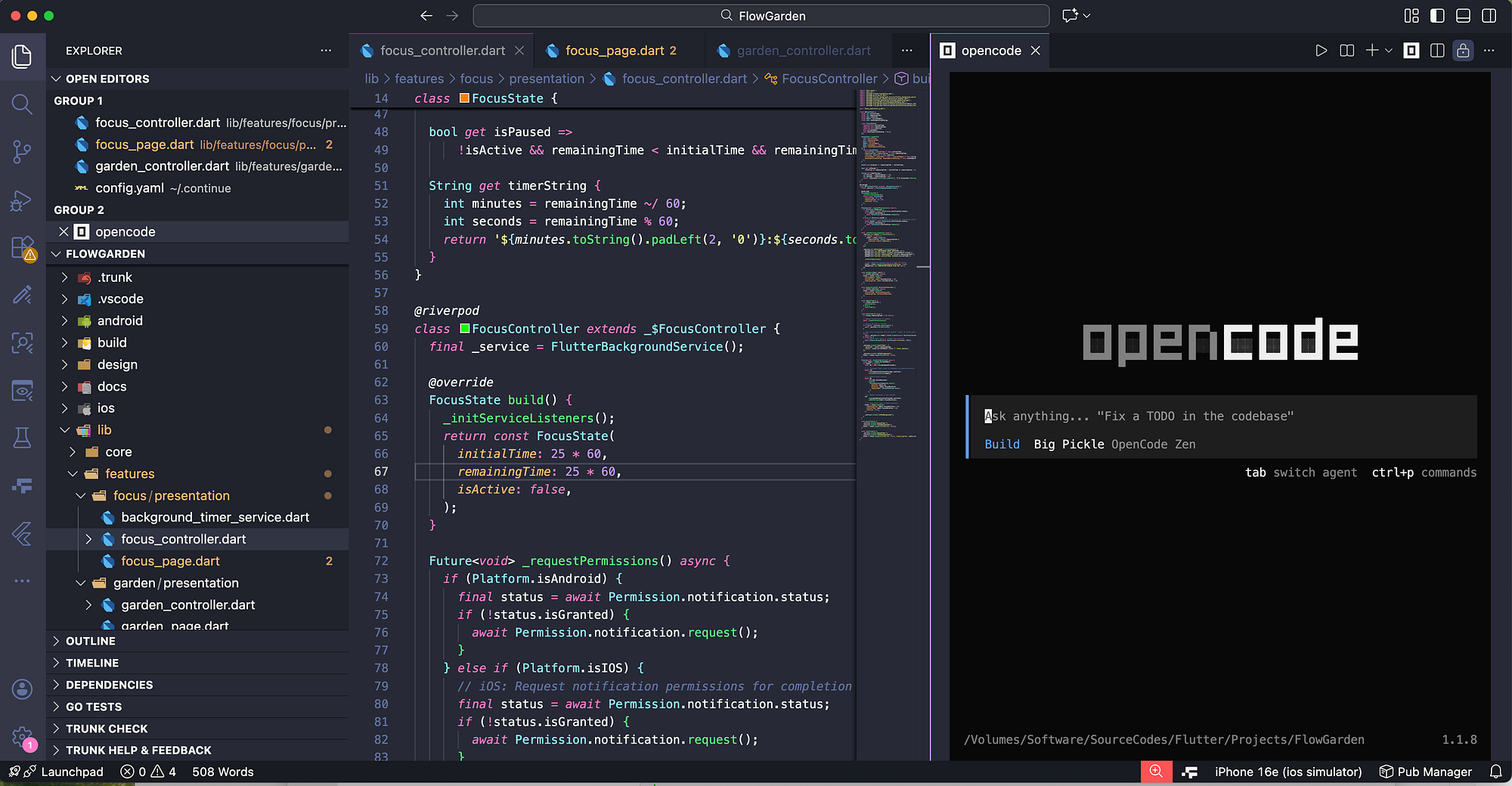Open background_timer_service.dart in file tree

coord(198,518)
